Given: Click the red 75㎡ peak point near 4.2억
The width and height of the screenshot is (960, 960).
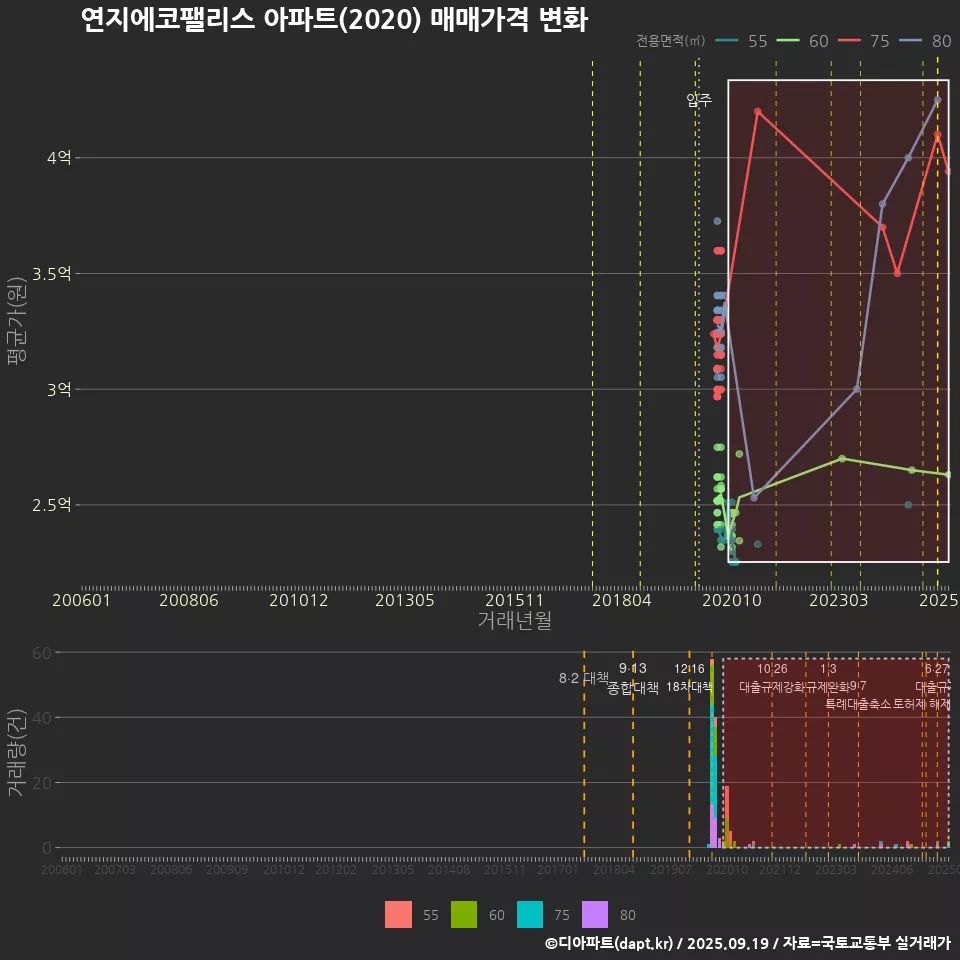Looking at the screenshot, I should 757,111.
